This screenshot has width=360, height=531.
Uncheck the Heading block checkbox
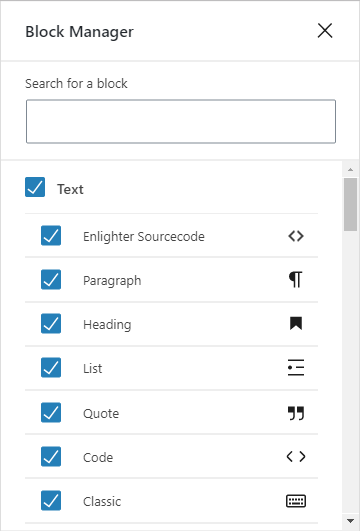click(51, 323)
